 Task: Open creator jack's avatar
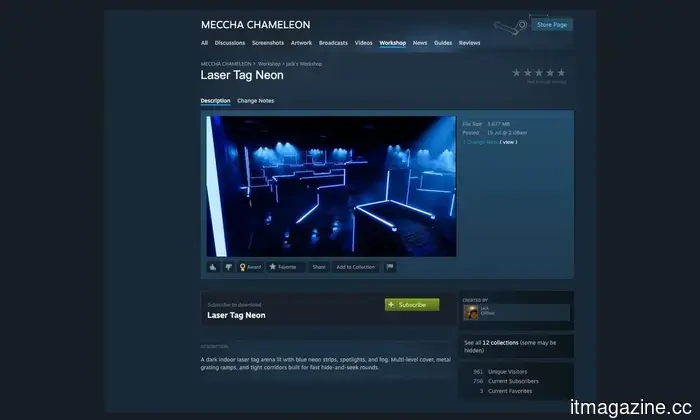pos(471,312)
